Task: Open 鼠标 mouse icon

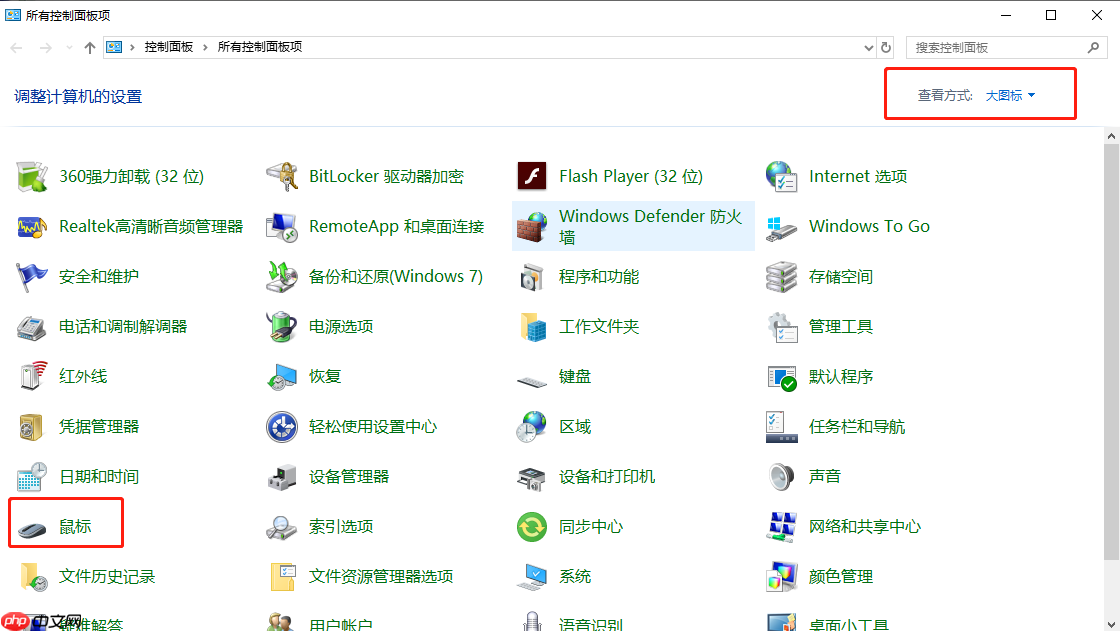Action: point(31,529)
